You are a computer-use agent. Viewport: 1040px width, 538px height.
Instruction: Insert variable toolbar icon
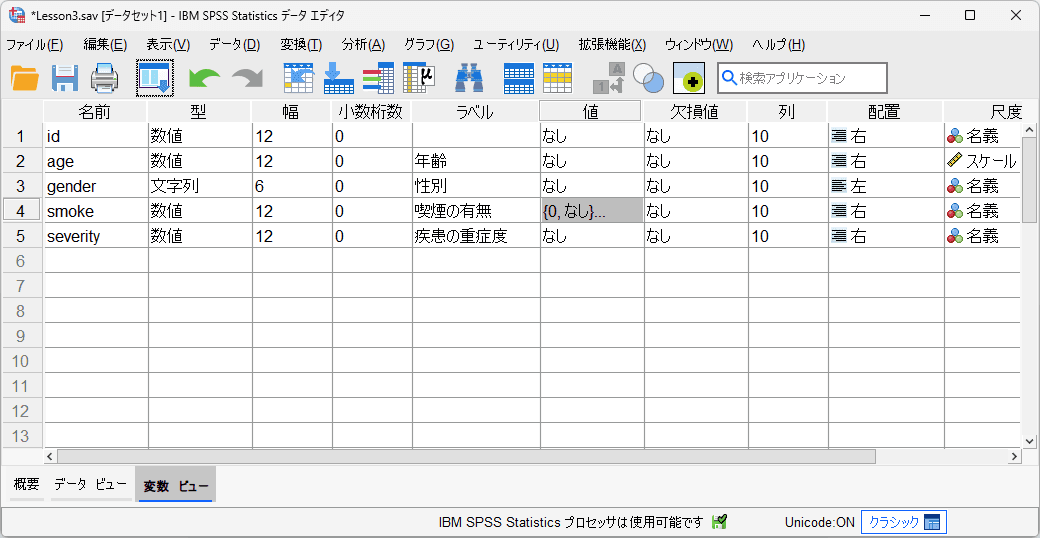tap(557, 78)
